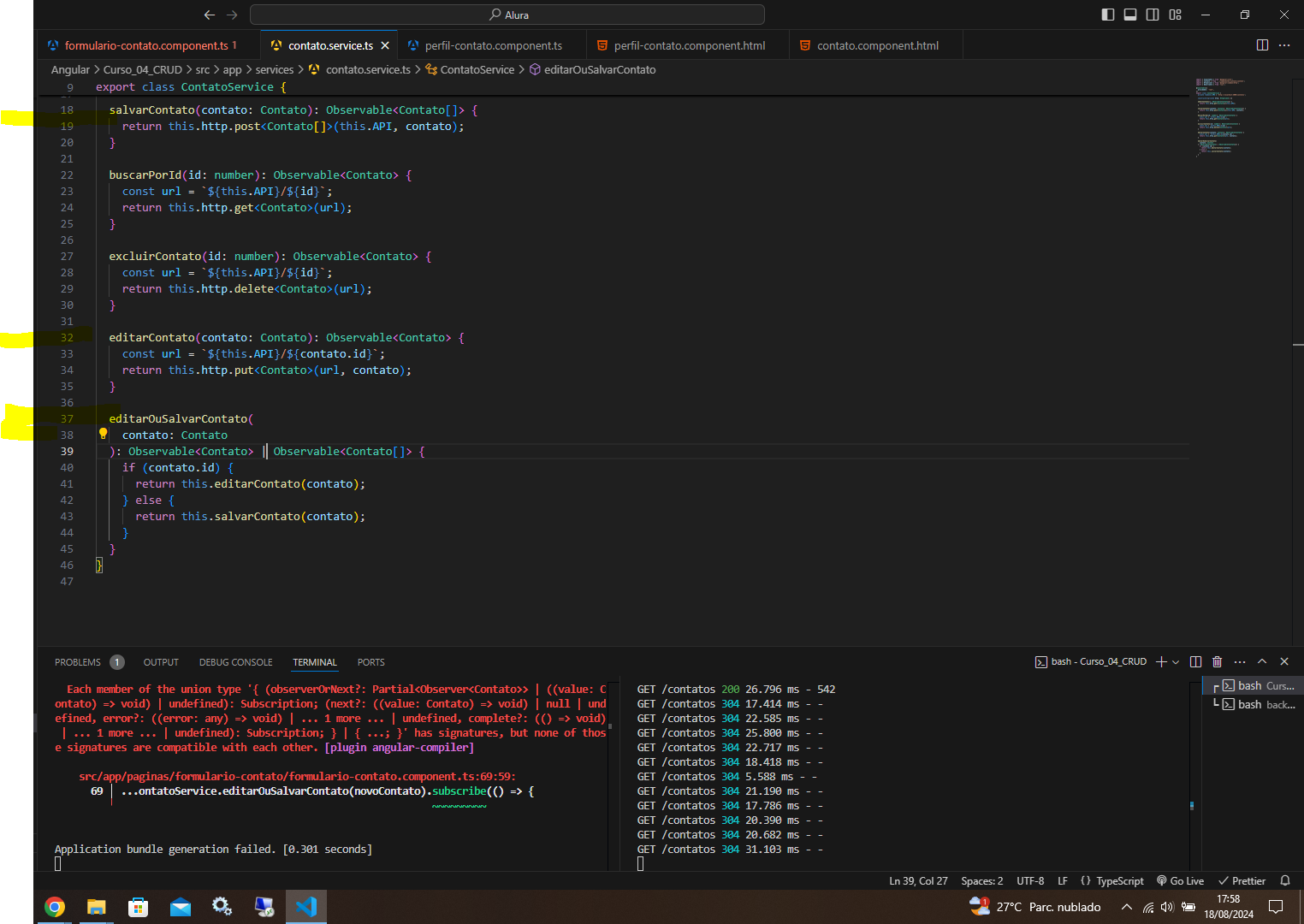Viewport: 1304px width, 924px height.
Task: Open the customize layout icon
Action: (1175, 15)
